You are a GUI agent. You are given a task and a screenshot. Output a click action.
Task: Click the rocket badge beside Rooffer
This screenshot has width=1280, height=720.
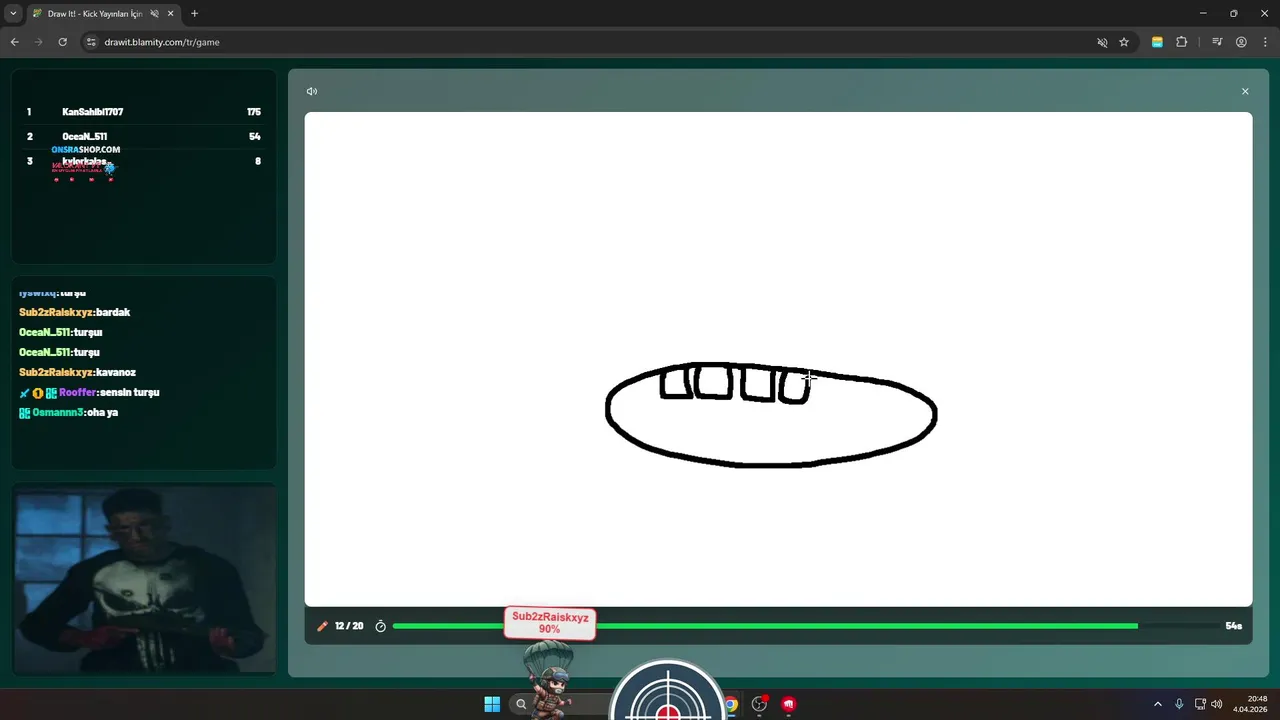click(x=24, y=393)
